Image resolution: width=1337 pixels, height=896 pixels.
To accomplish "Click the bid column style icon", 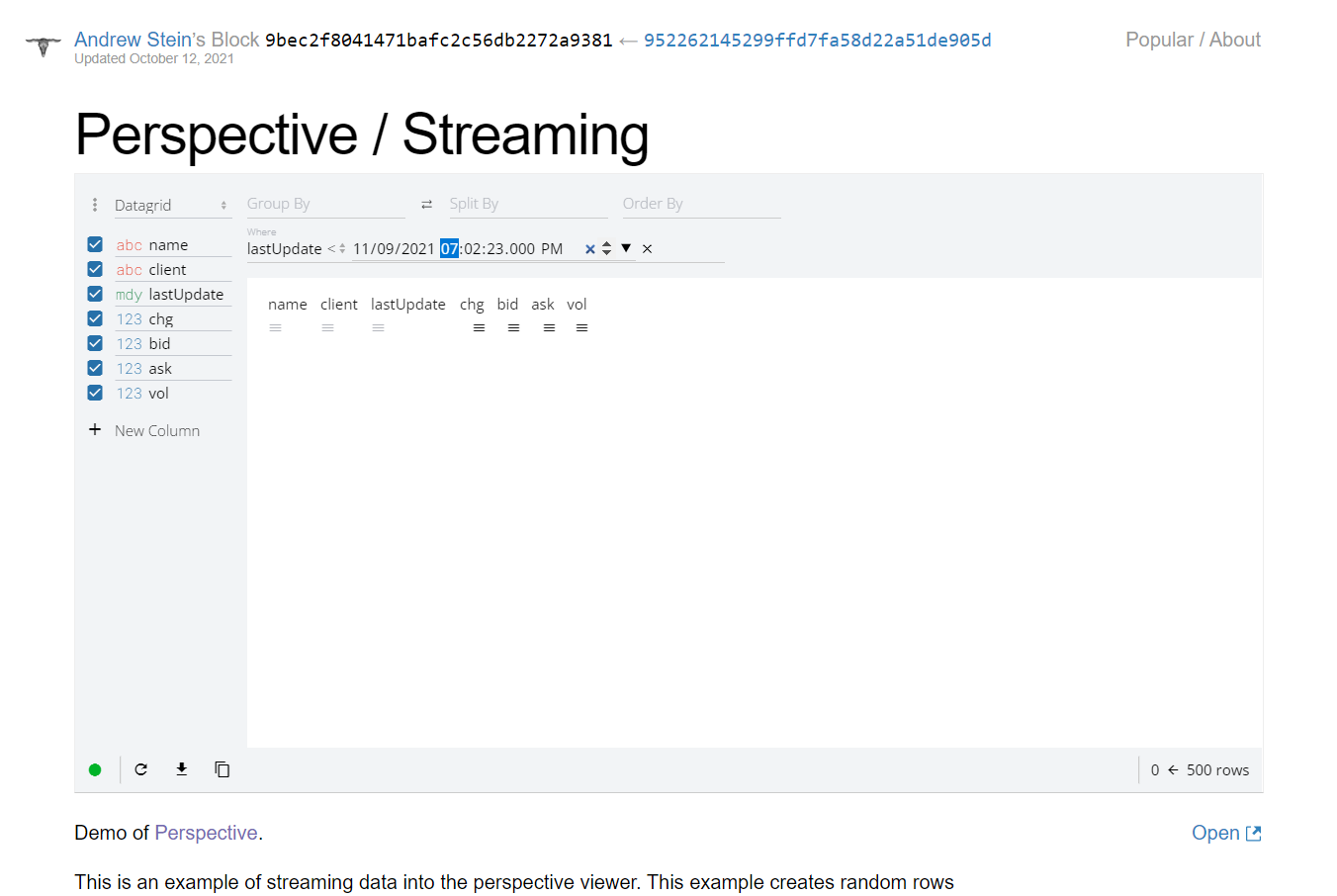I will click(x=513, y=328).
